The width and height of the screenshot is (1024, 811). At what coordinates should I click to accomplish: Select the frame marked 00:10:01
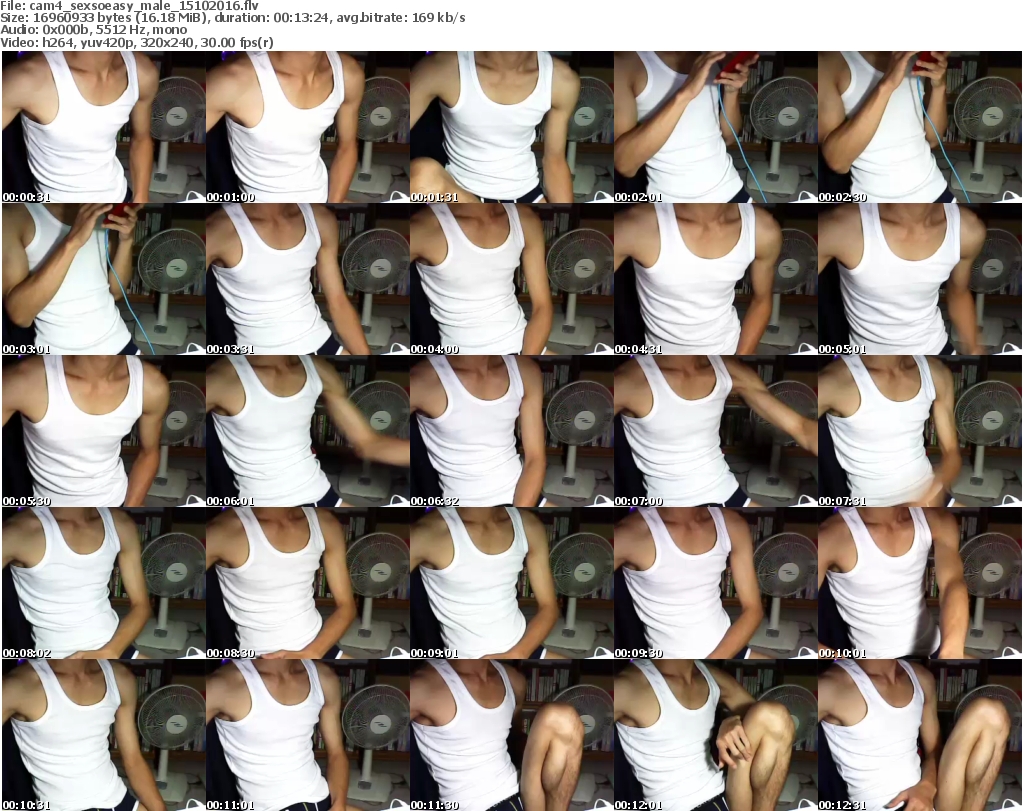coord(920,583)
